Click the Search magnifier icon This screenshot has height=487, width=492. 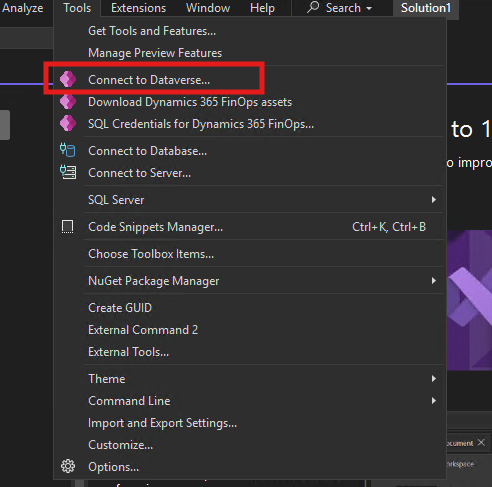[313, 7]
